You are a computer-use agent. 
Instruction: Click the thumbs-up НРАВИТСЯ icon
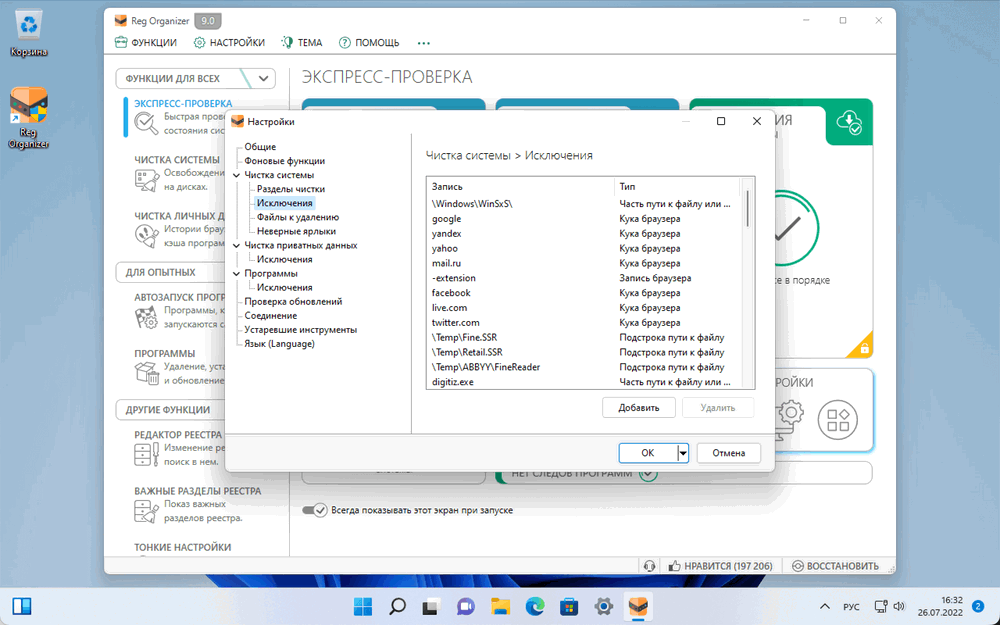pos(675,566)
